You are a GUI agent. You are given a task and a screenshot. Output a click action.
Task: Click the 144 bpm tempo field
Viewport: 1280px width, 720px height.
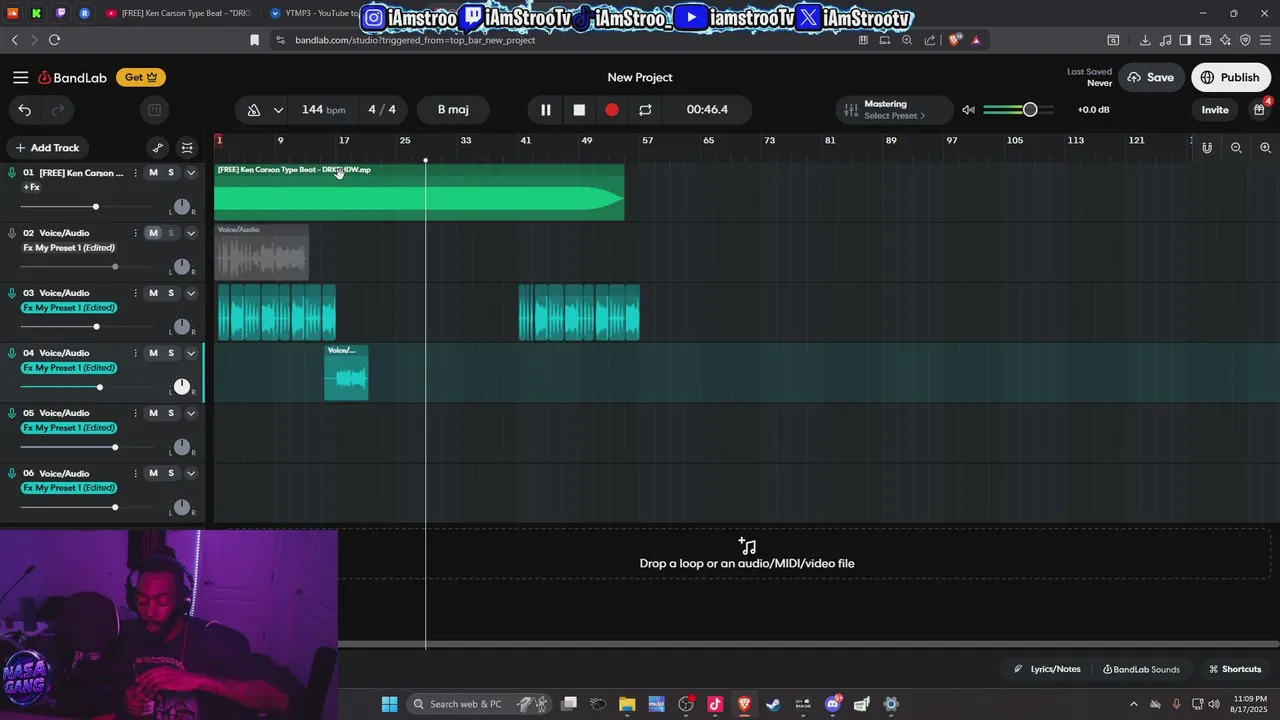pyautogui.click(x=323, y=110)
